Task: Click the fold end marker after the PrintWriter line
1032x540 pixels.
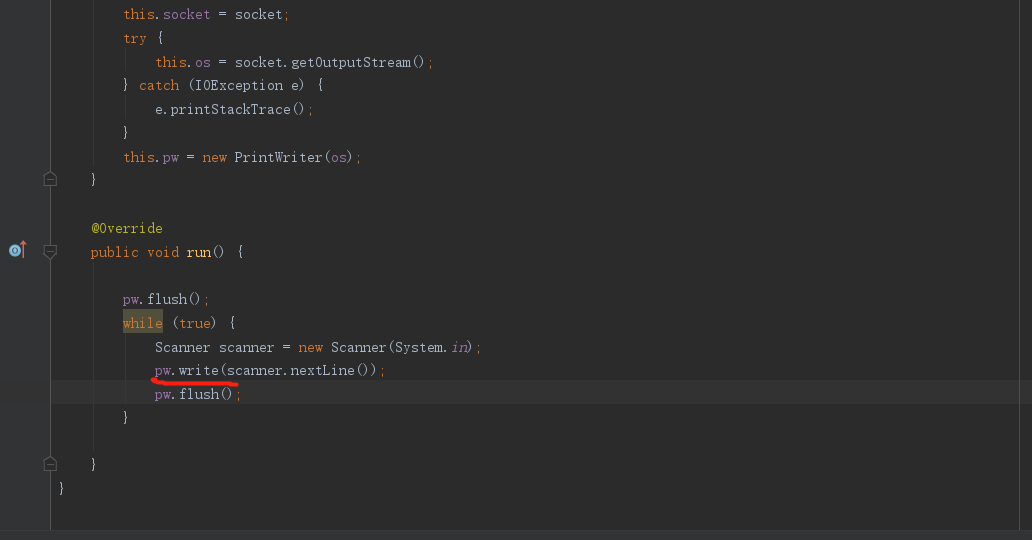Action: tap(50, 179)
